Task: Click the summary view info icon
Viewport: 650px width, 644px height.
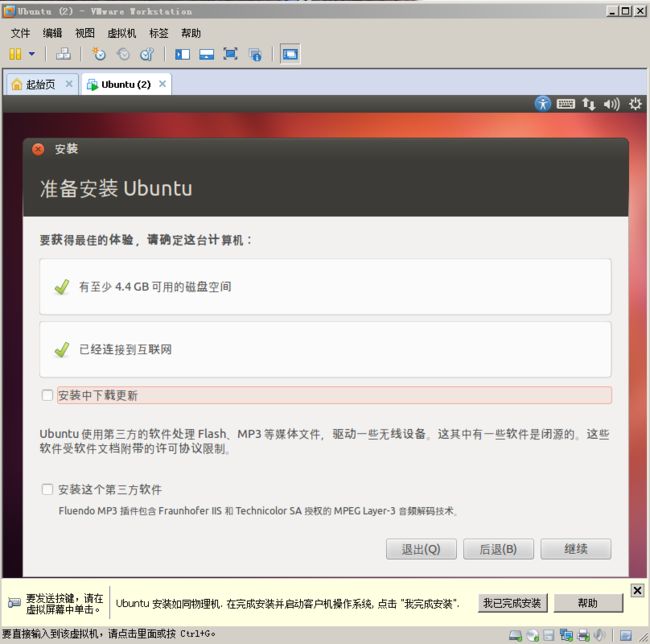Action: [x=255, y=54]
